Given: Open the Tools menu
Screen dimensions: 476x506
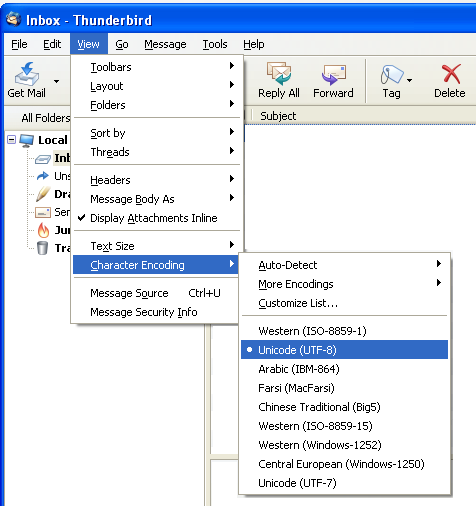Looking at the screenshot, I should tap(215, 44).
